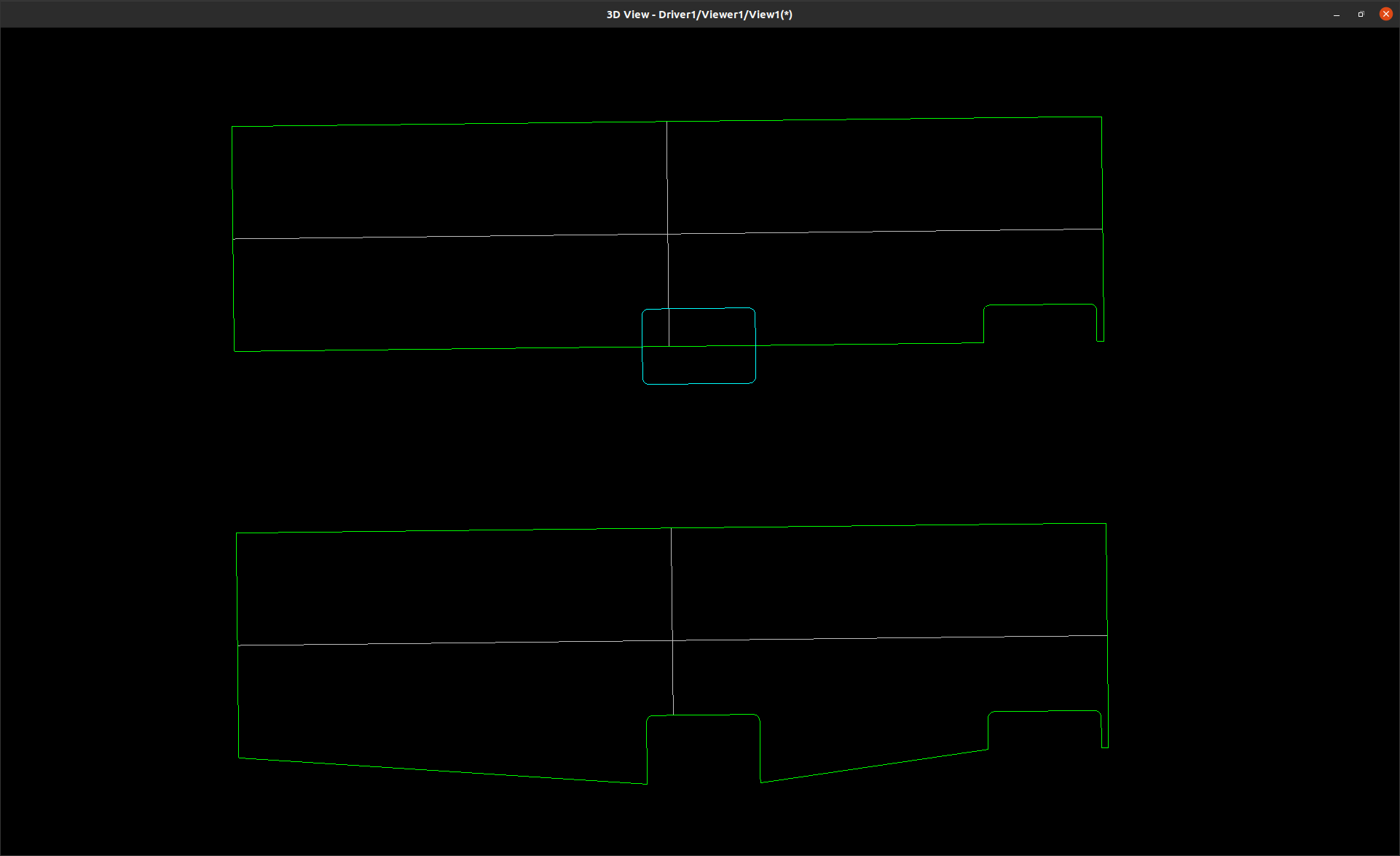Maximize the 3D View window
This screenshot has height=856, width=1400.
pyautogui.click(x=1361, y=15)
